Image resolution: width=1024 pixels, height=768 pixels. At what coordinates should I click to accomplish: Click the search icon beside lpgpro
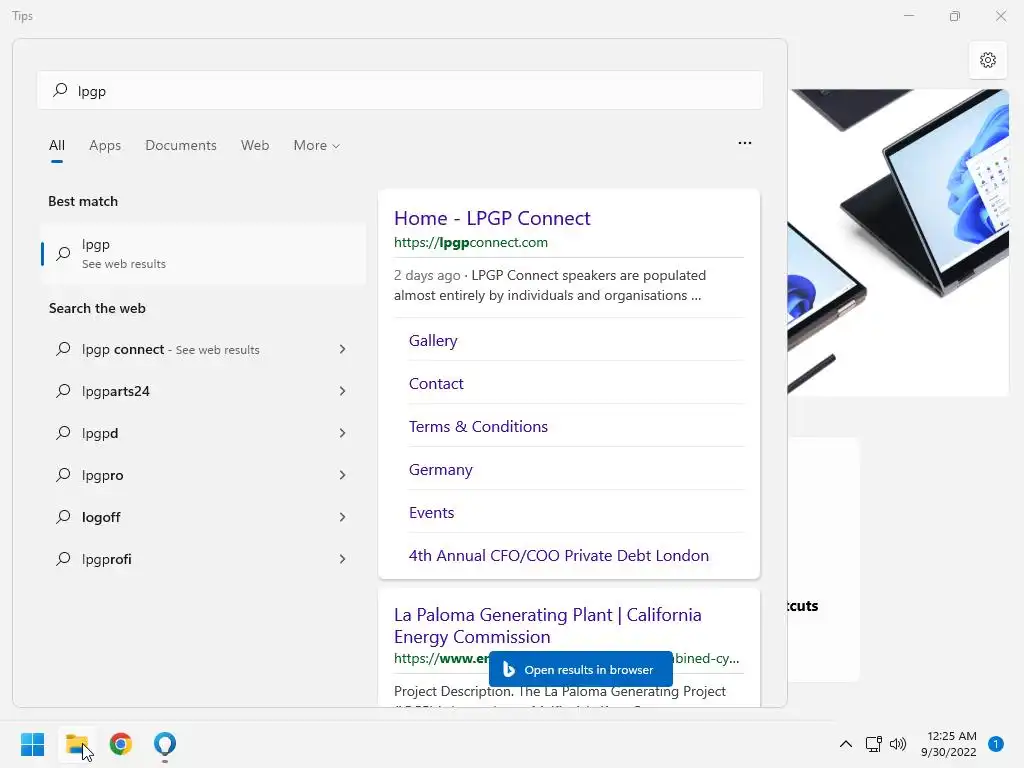63,475
